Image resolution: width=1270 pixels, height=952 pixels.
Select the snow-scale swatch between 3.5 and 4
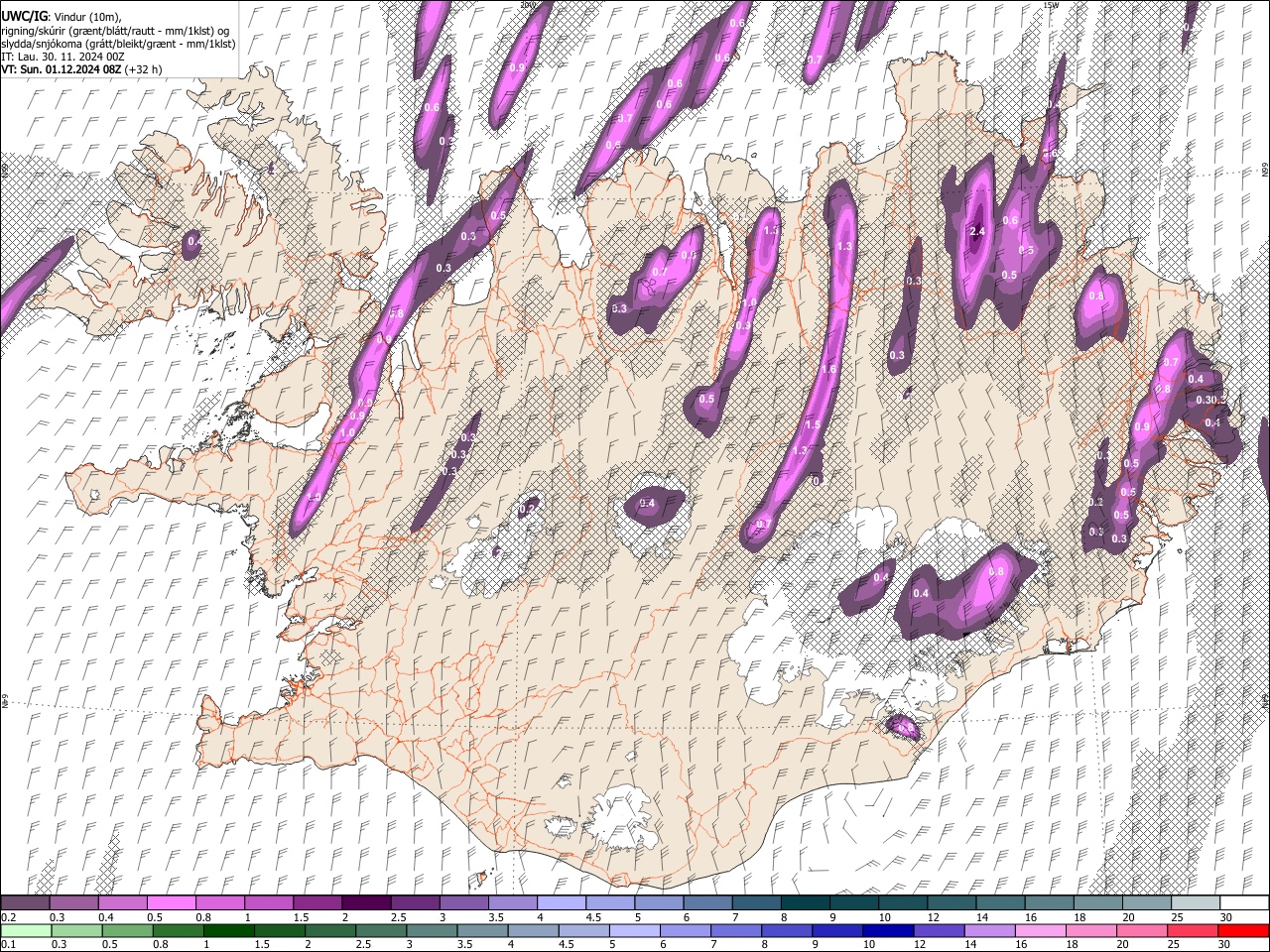coord(512,902)
